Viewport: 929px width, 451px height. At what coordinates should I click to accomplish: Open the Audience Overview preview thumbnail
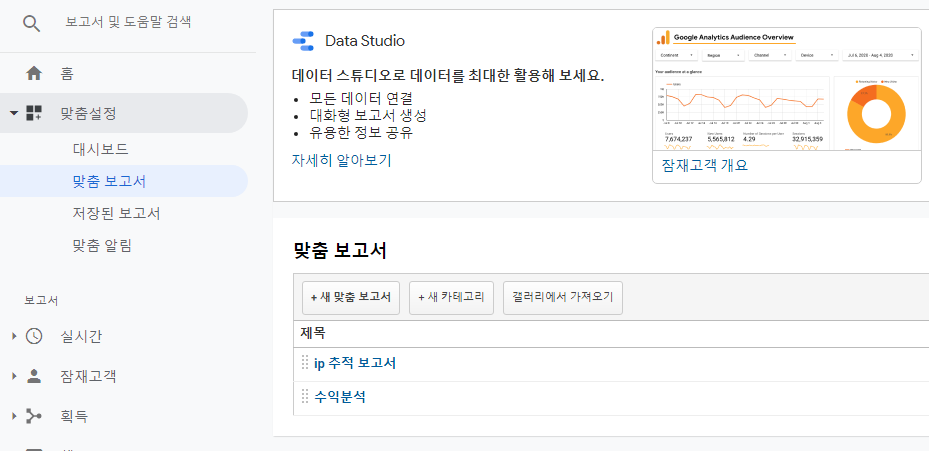787,89
